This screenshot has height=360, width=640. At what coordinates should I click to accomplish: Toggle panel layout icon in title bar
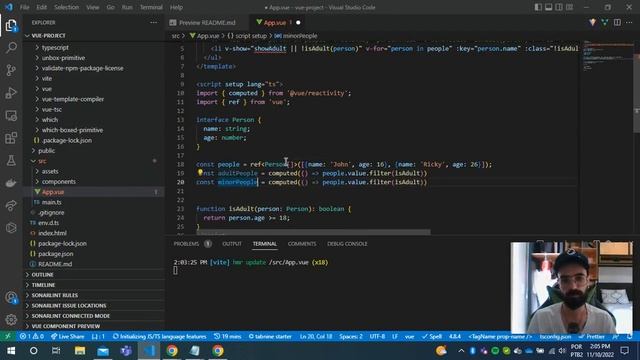[549, 7]
